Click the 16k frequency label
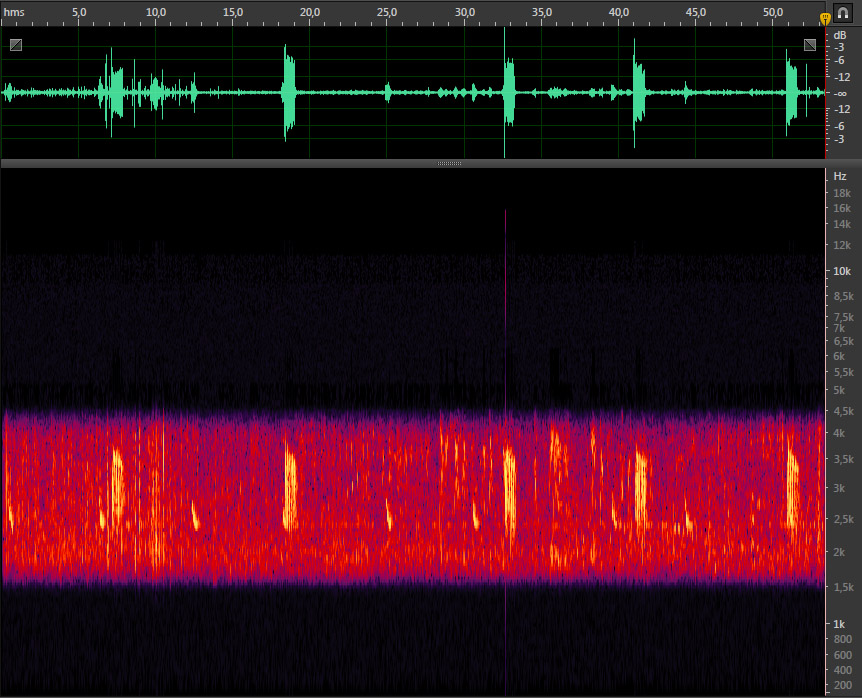The image size is (862, 698). click(842, 208)
